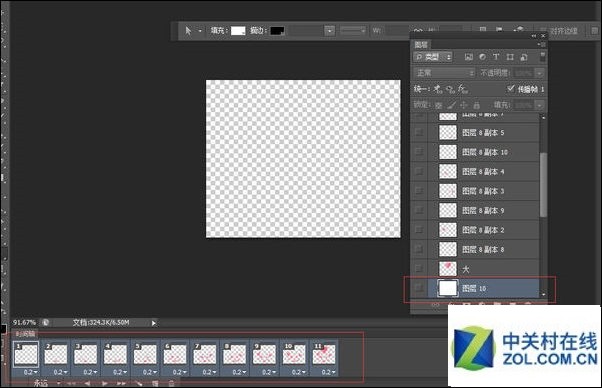The width and height of the screenshot is (602, 388).
Task: Open document info arrow in status bar
Action: [x=154, y=323]
